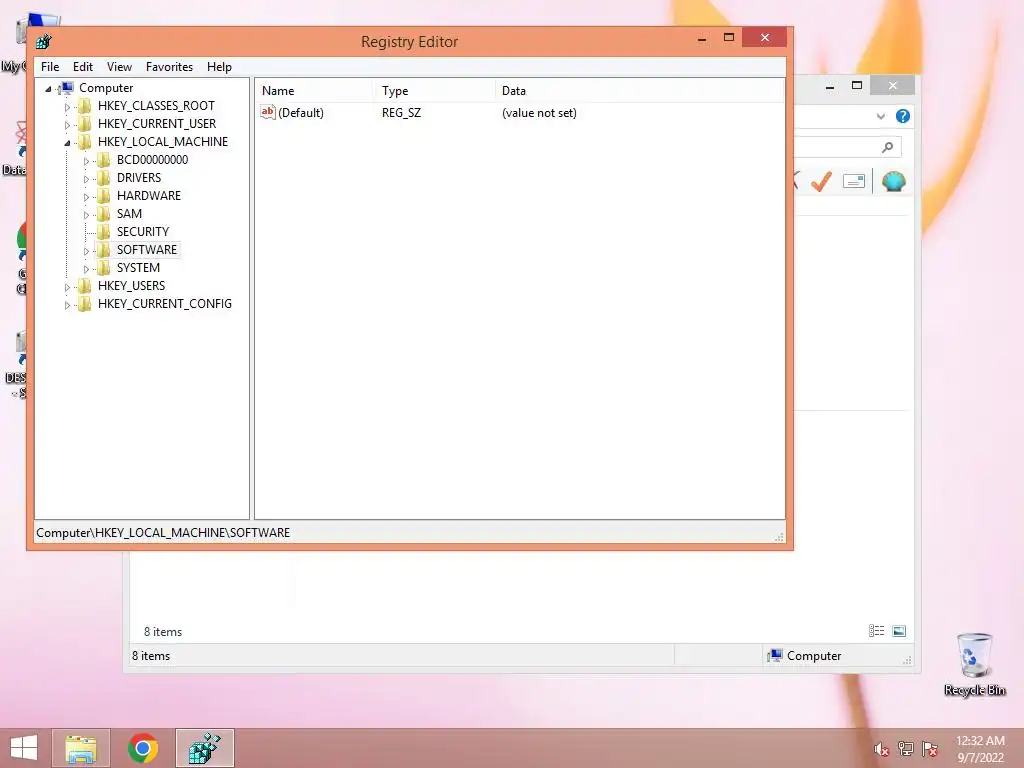Click the BCD00000000 folder icon
The width and height of the screenshot is (1024, 768).
[x=103, y=160]
